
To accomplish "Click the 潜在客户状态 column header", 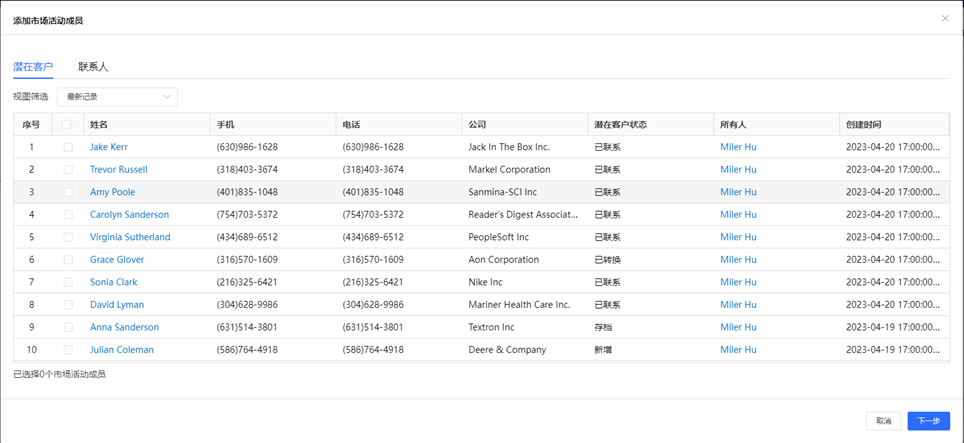I will (x=620, y=125).
